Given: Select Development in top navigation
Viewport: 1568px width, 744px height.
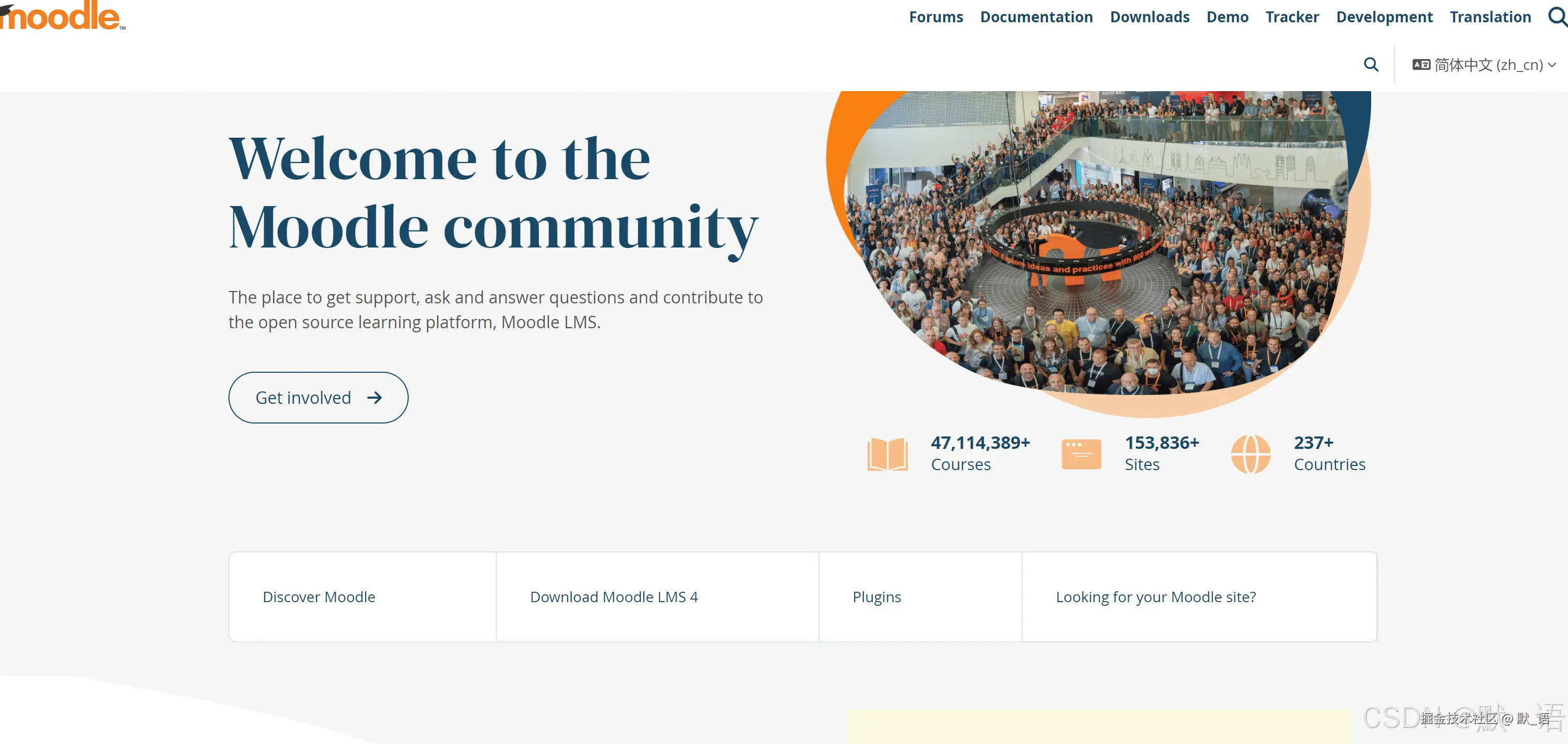Looking at the screenshot, I should pos(1384,17).
